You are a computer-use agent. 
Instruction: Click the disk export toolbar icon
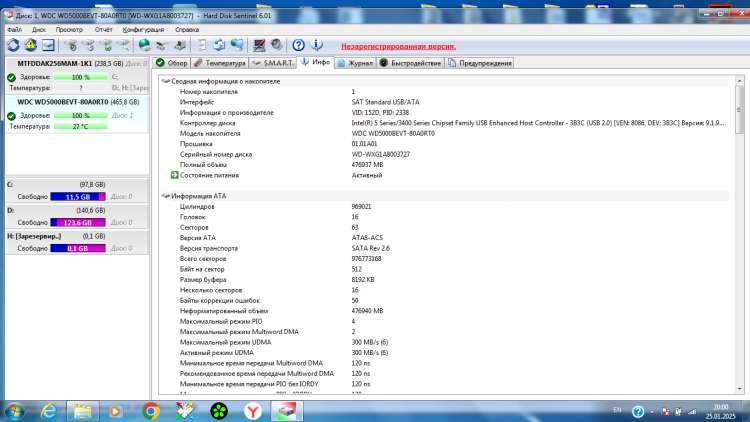[180, 45]
